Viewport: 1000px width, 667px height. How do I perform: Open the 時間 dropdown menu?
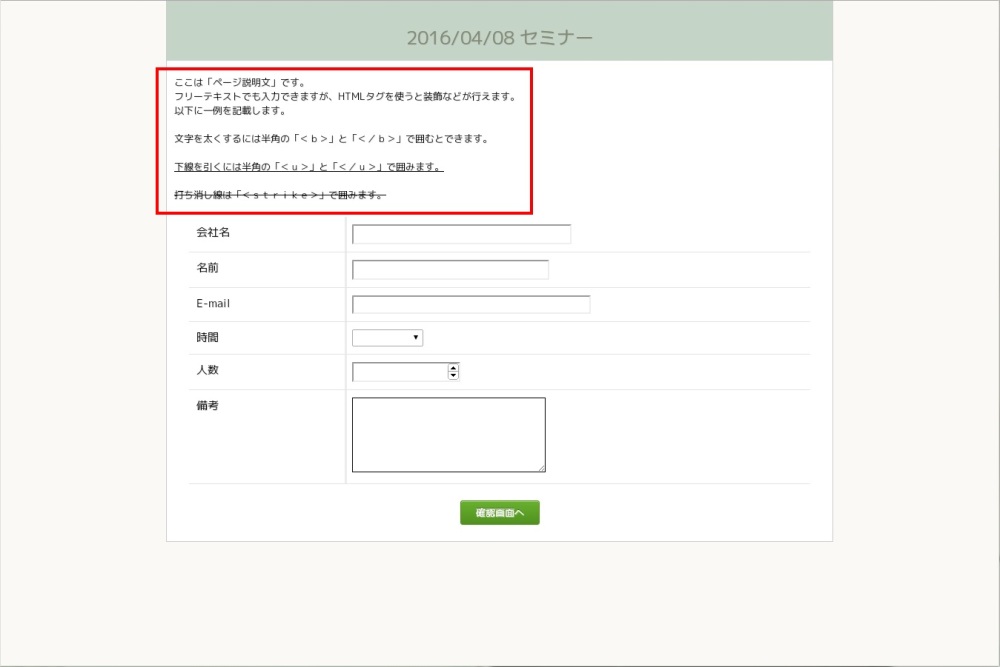point(387,338)
